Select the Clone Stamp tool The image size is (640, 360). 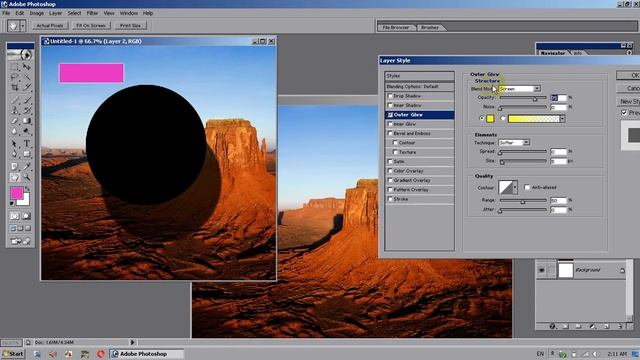[x=14, y=110]
